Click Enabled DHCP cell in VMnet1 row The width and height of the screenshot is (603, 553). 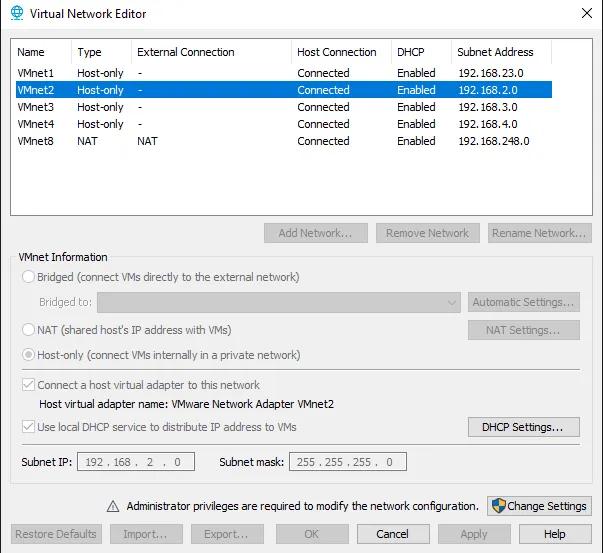click(x=416, y=73)
